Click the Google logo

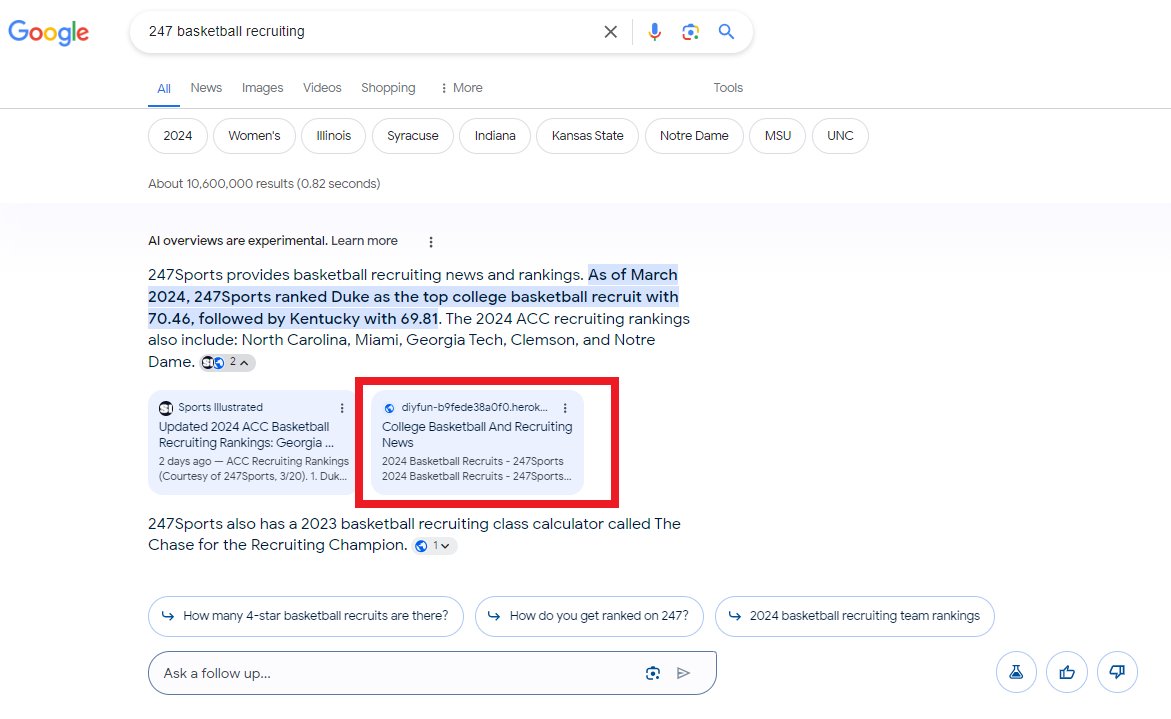pos(49,32)
